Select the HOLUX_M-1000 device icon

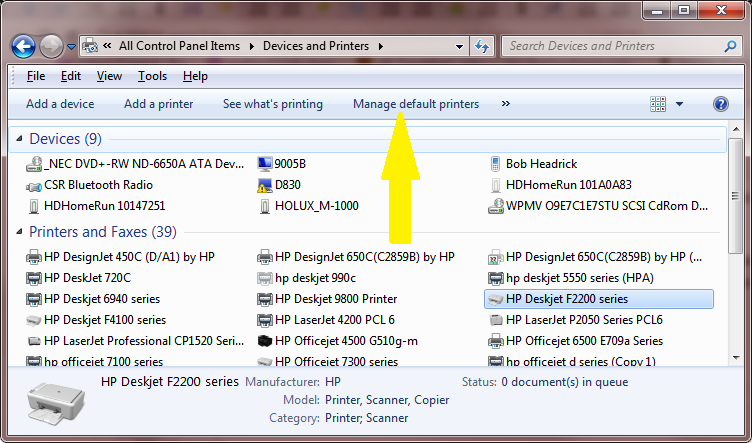[264, 206]
